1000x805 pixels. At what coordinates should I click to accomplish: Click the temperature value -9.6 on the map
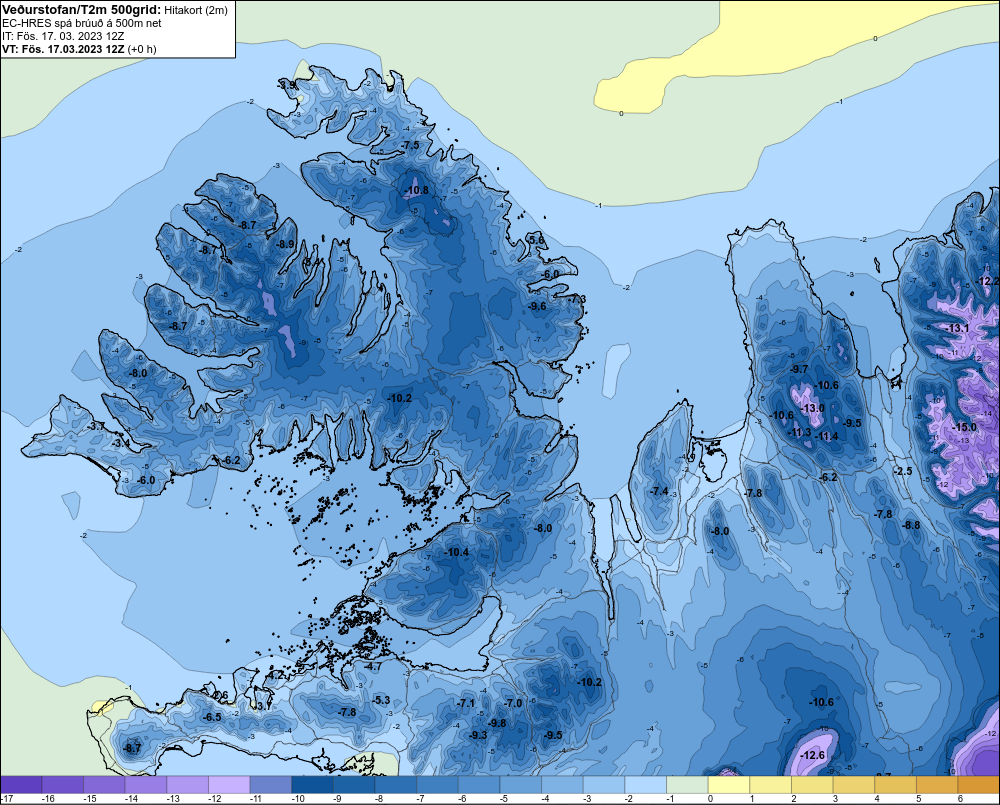coord(538,306)
